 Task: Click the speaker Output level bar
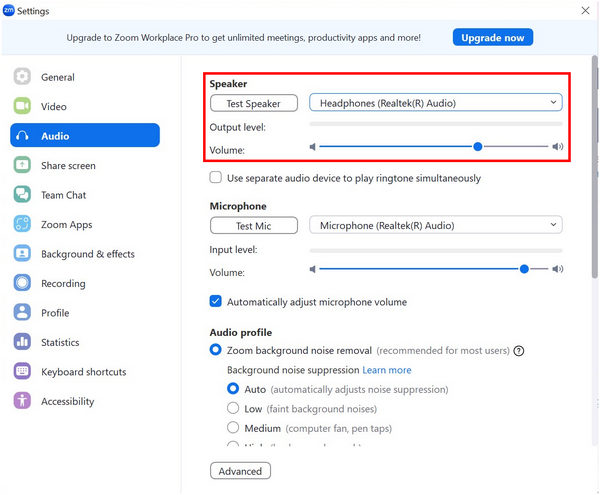(x=436, y=124)
